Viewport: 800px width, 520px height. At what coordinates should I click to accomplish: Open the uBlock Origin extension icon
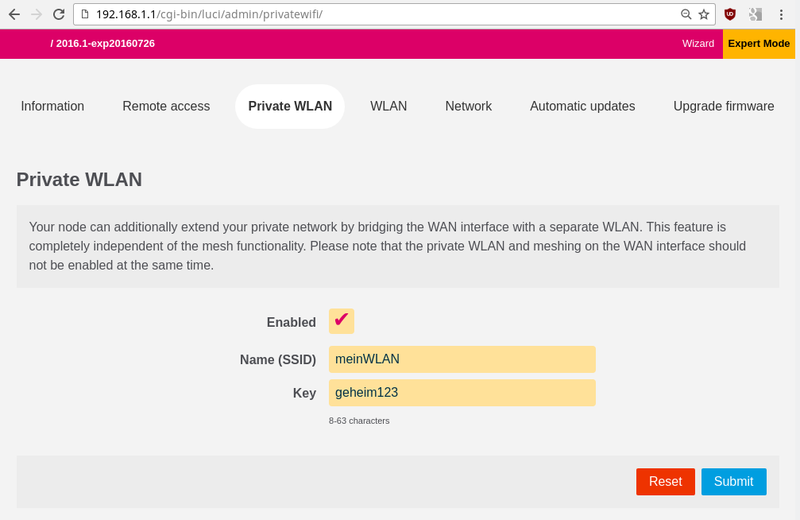(730, 15)
